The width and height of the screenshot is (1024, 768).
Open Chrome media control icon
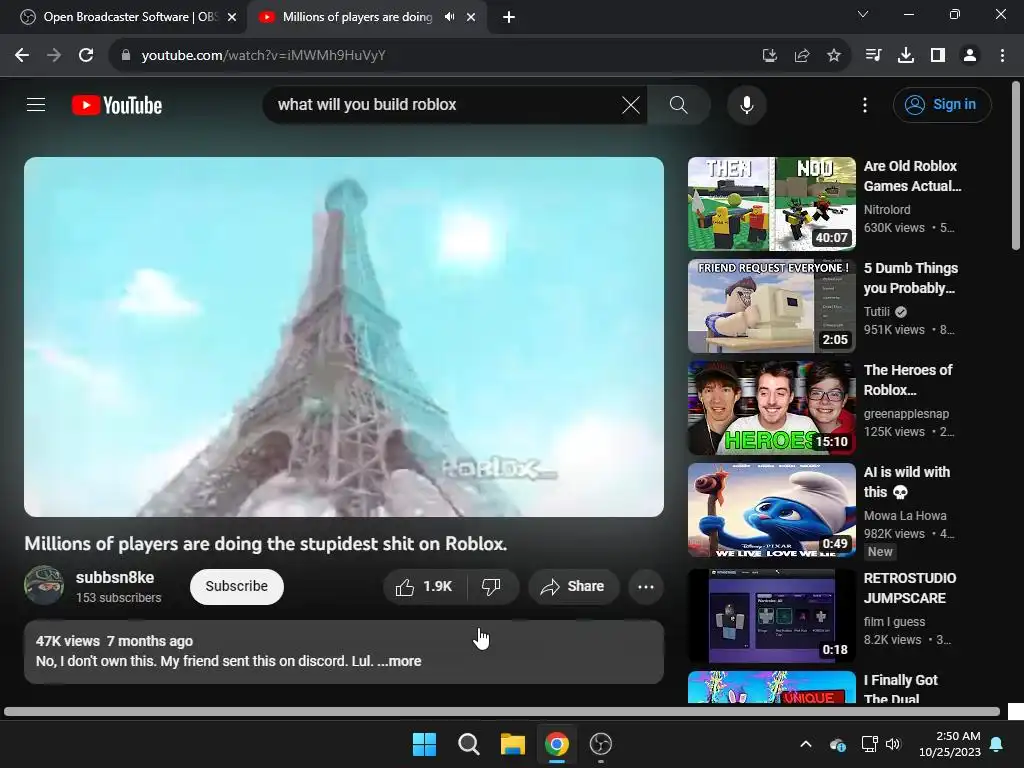pos(873,56)
